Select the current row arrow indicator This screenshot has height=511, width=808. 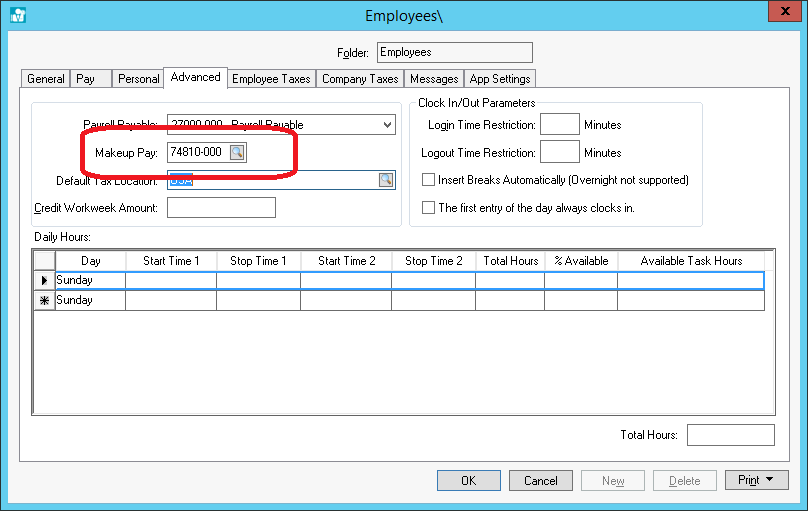pos(44,280)
